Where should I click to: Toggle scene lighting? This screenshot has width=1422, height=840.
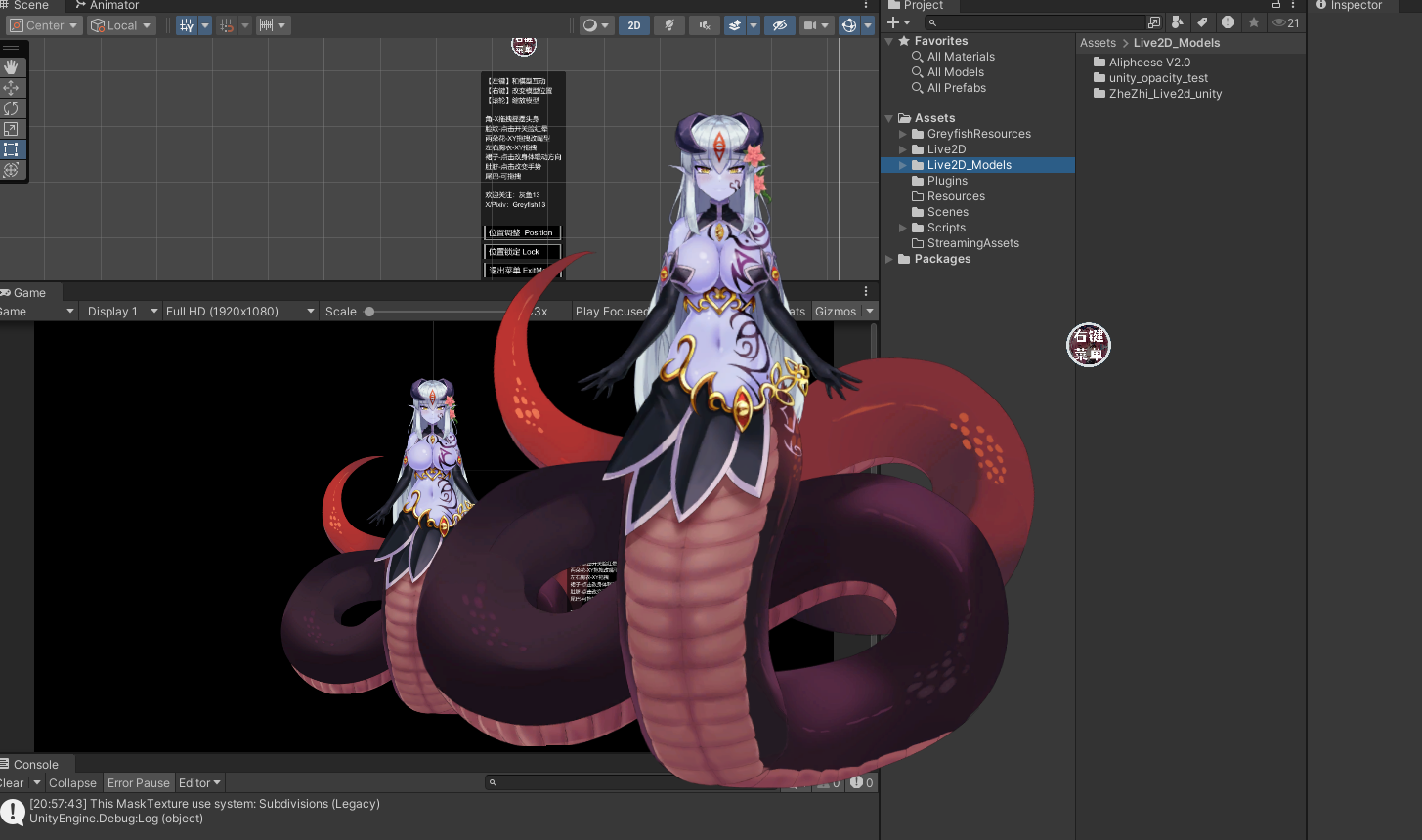(669, 25)
